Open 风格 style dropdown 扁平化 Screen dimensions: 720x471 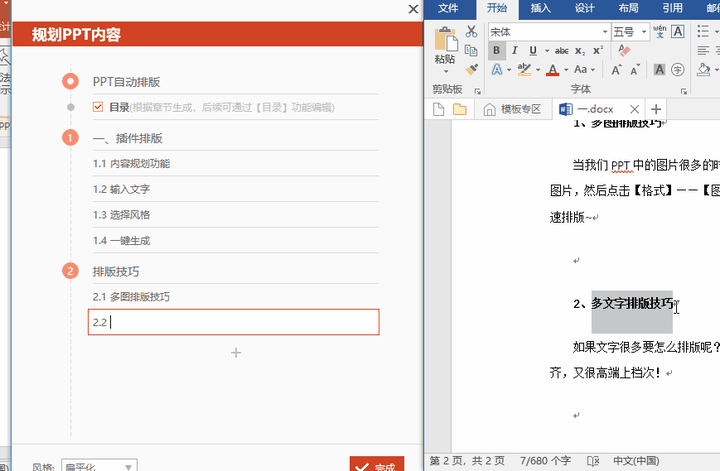click(x=99, y=465)
